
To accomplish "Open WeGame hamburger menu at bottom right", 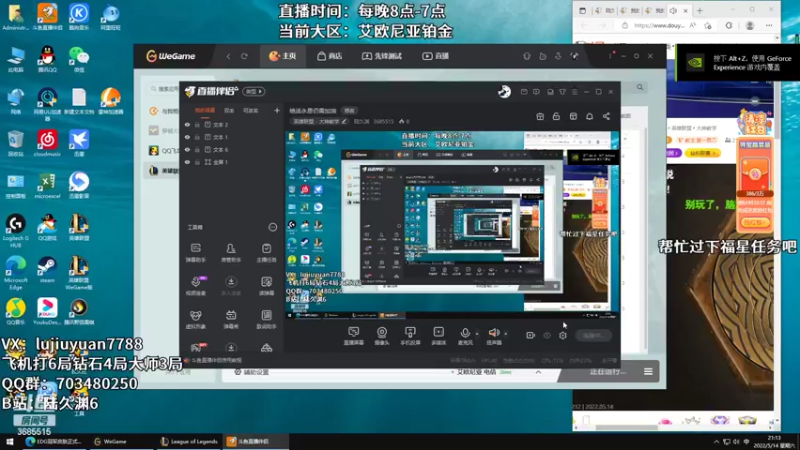I will point(648,372).
